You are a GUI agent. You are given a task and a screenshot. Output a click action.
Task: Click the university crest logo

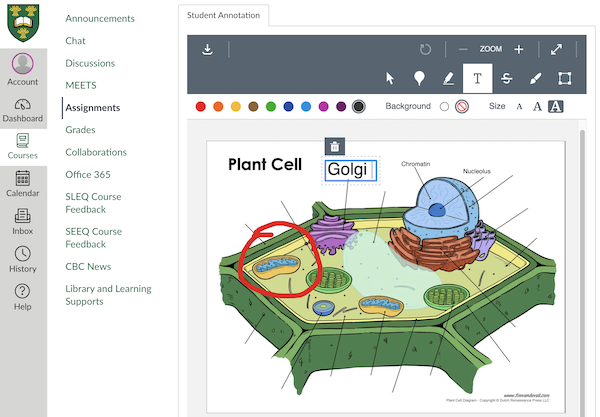coord(23,23)
